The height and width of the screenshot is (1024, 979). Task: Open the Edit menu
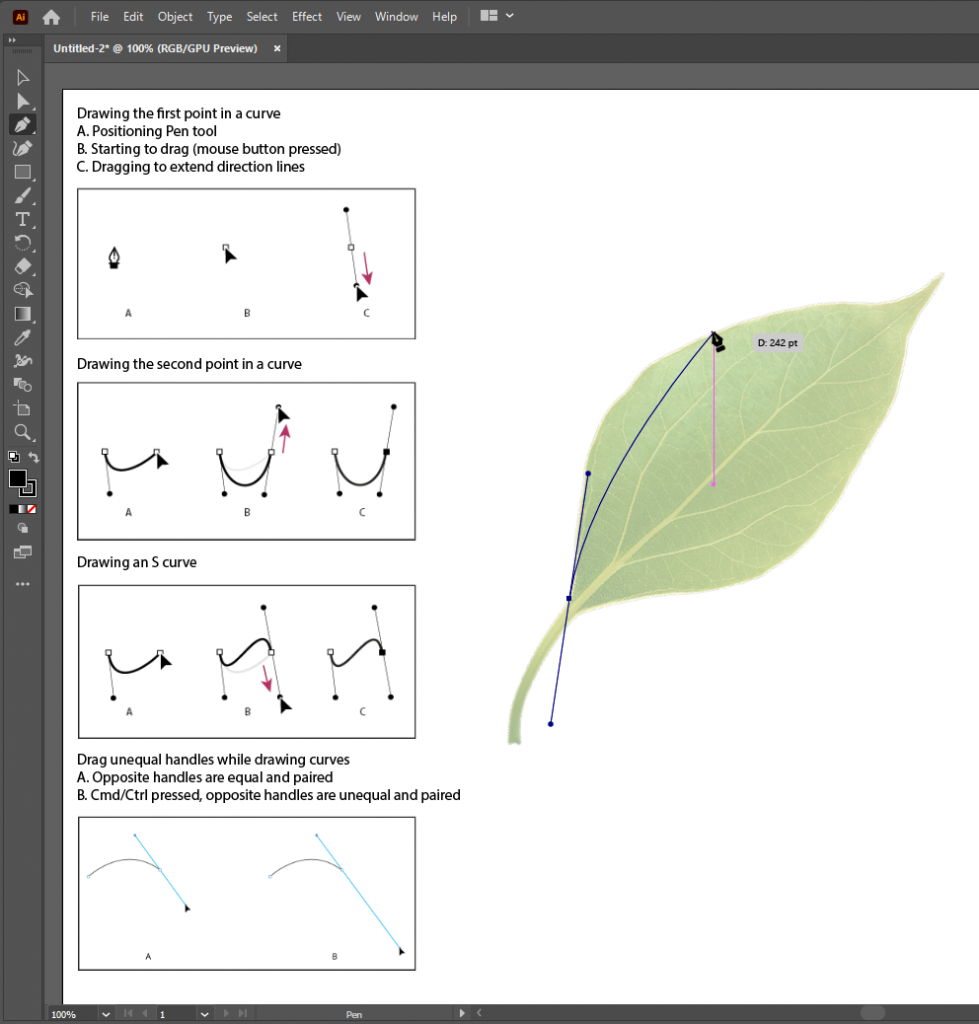(133, 17)
